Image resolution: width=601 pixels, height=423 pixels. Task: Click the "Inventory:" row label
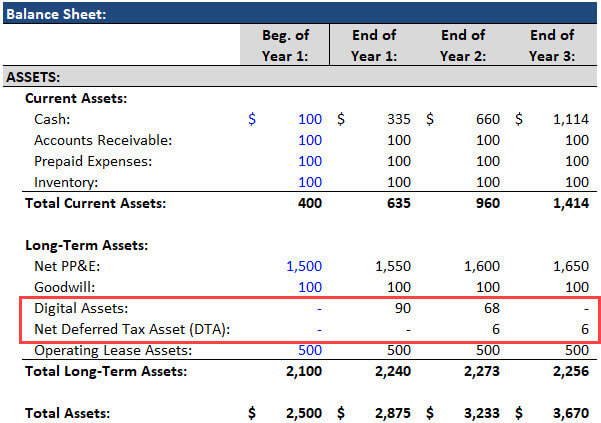[66, 182]
